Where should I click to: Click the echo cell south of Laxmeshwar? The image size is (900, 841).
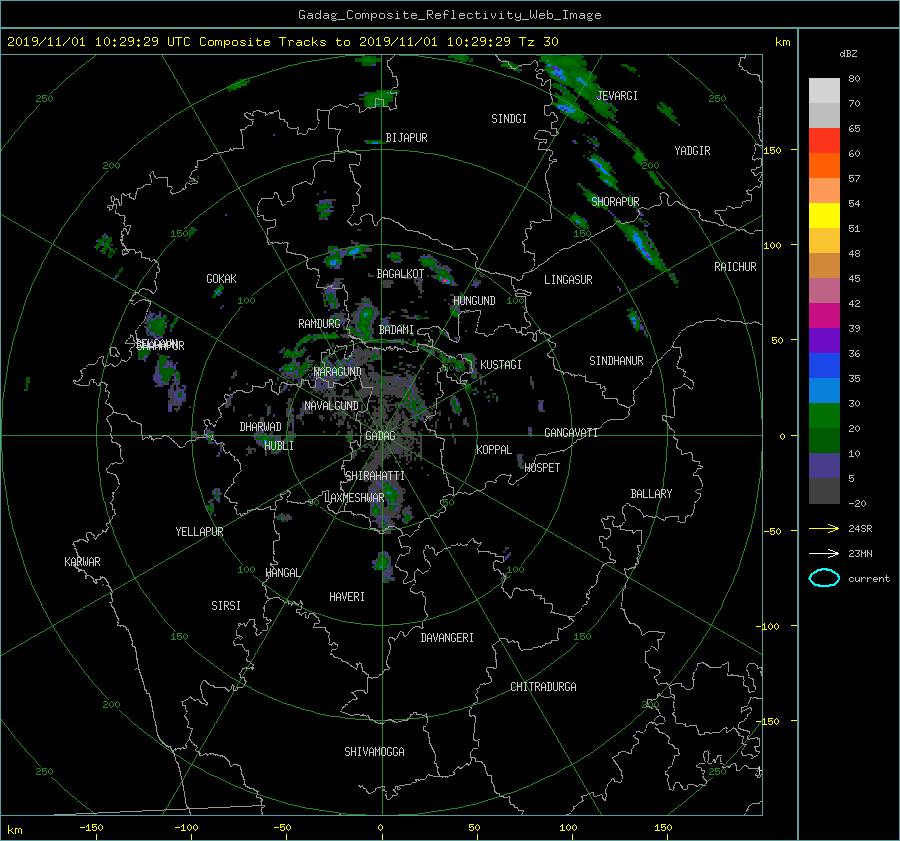(383, 566)
